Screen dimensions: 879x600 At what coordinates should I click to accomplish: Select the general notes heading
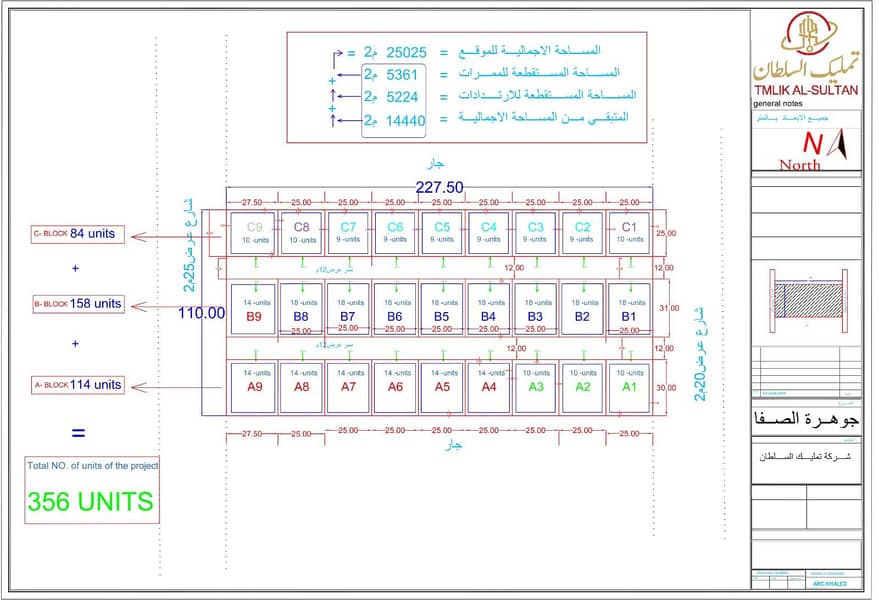[778, 104]
